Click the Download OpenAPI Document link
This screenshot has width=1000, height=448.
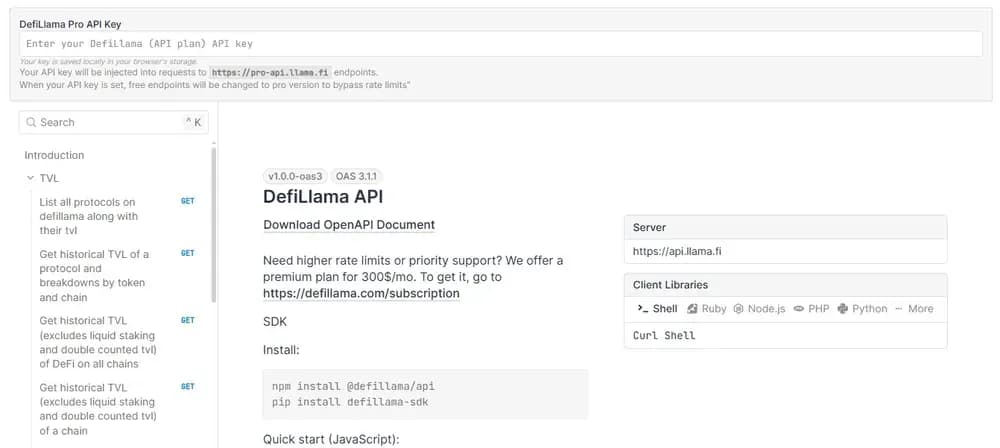[349, 225]
